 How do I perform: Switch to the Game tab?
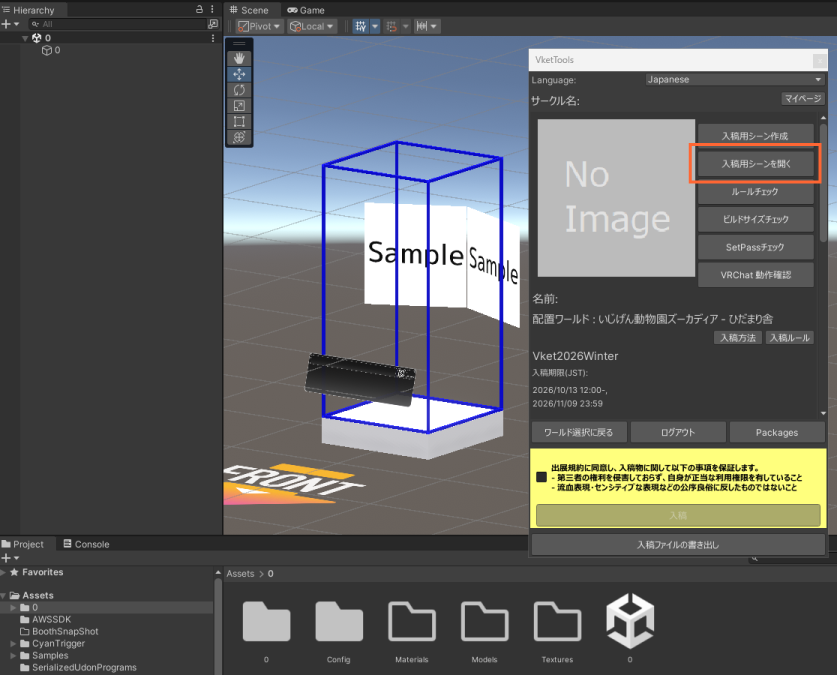pos(306,10)
